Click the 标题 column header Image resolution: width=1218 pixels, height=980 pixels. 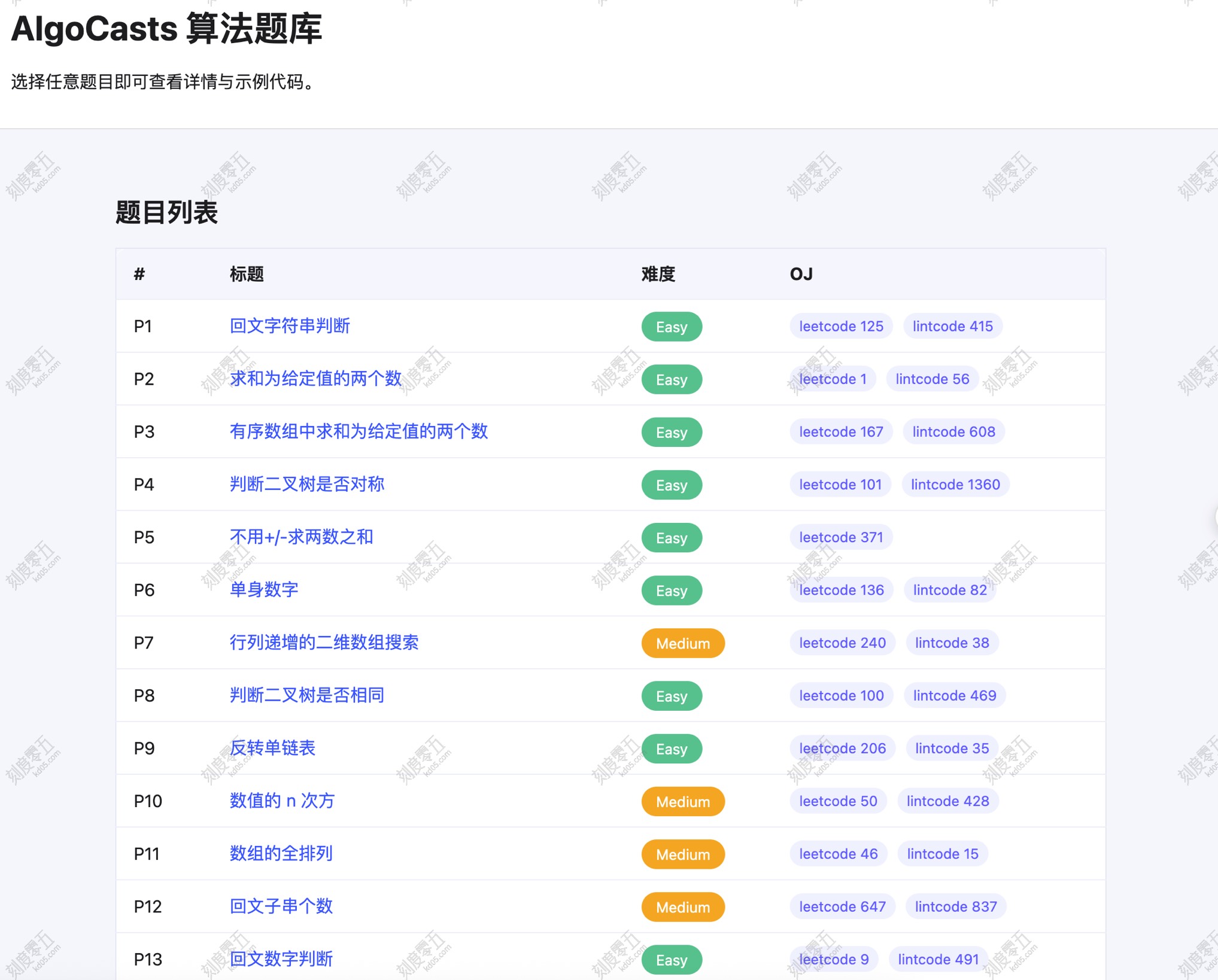point(247,274)
